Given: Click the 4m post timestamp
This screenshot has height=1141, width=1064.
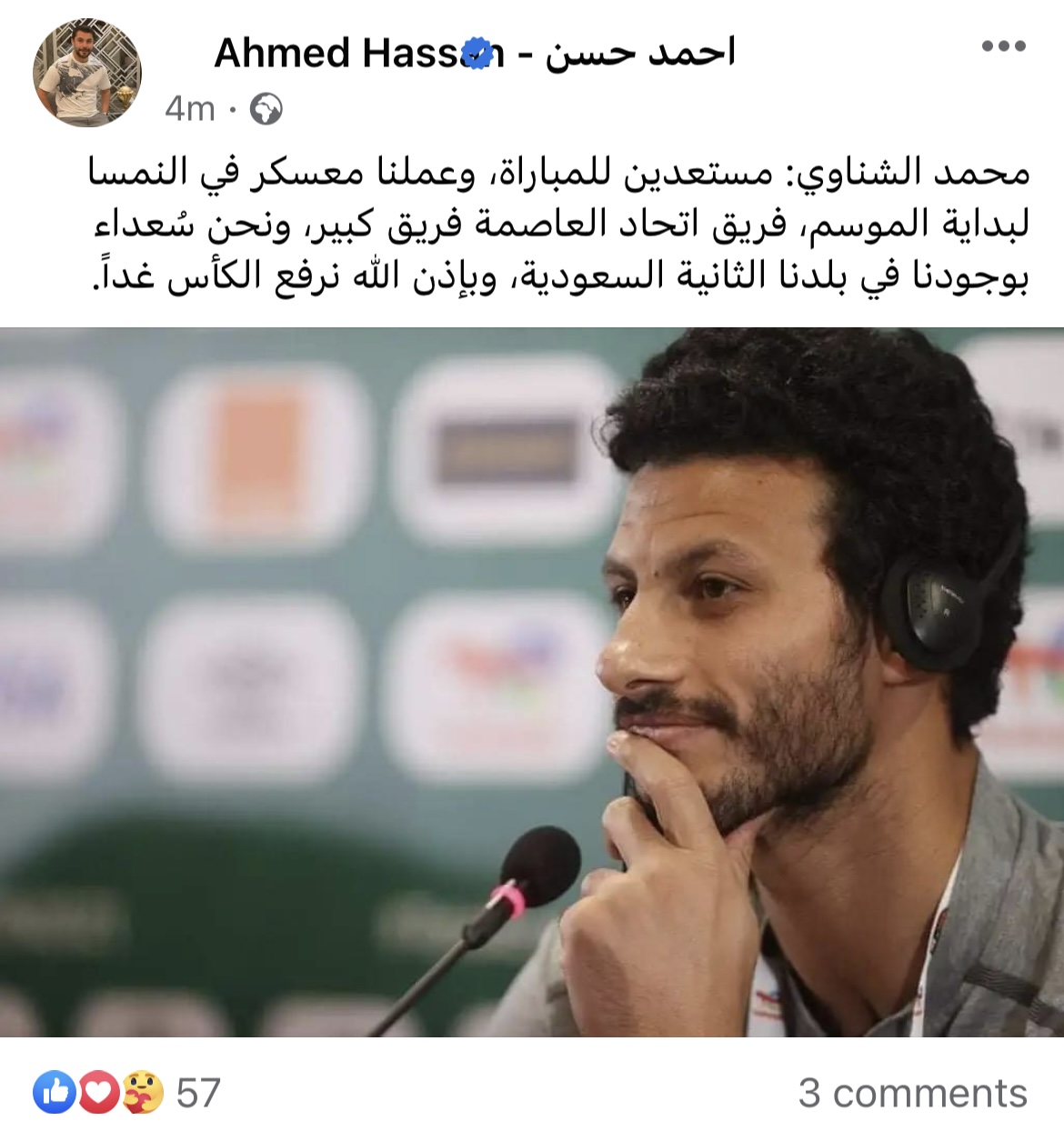Looking at the screenshot, I should coord(190,109).
